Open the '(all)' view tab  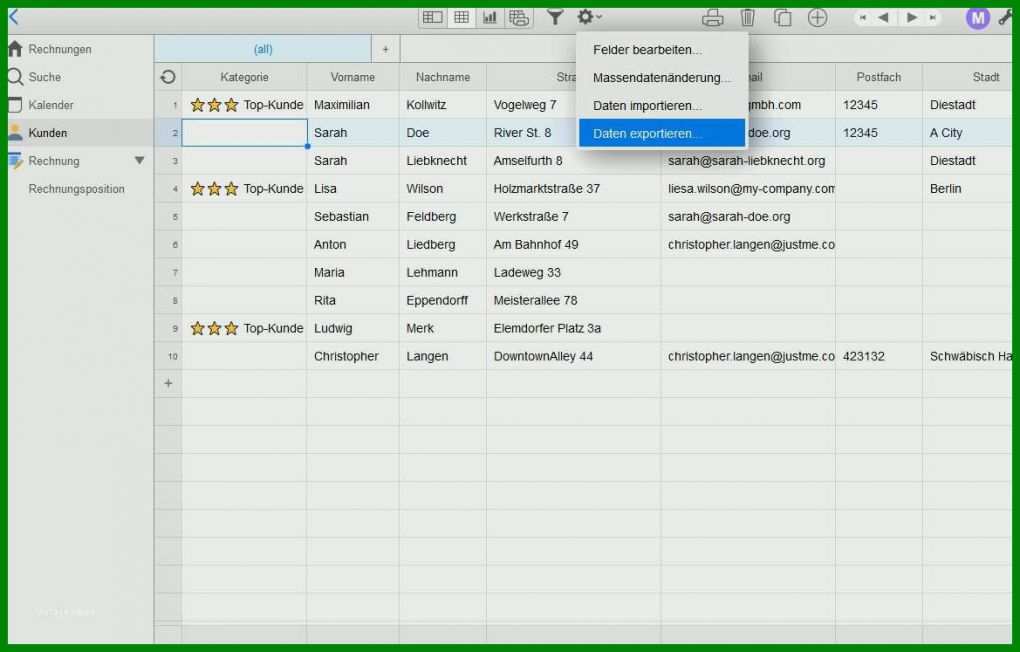pos(263,49)
